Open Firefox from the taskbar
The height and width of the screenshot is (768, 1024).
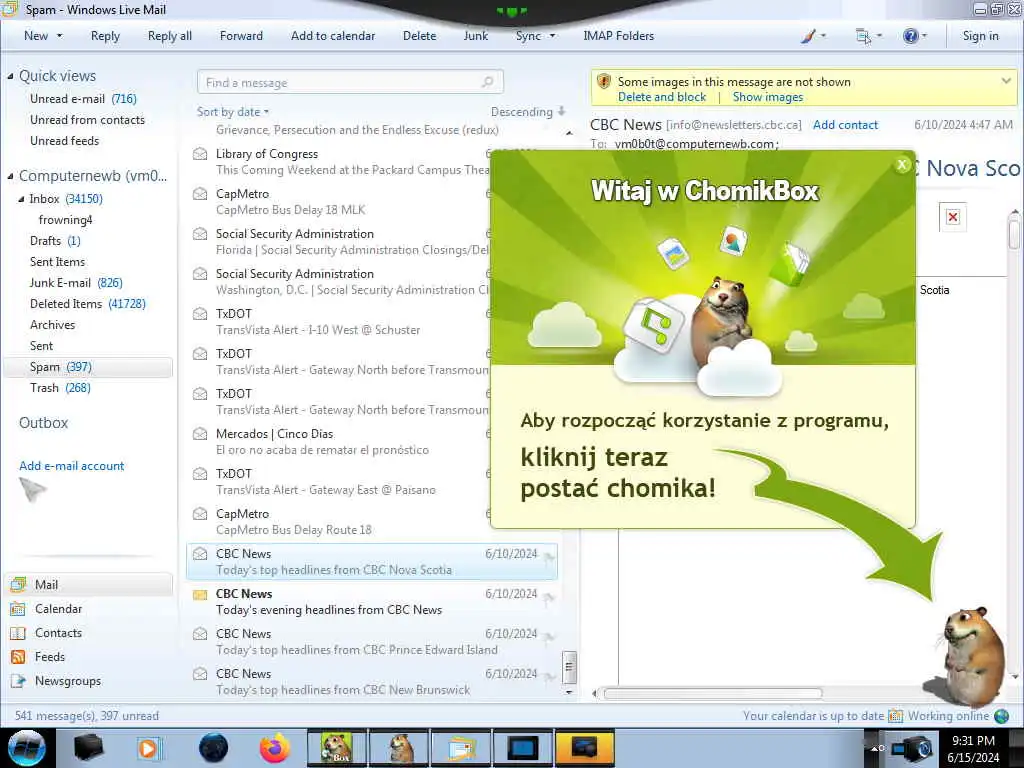(275, 748)
